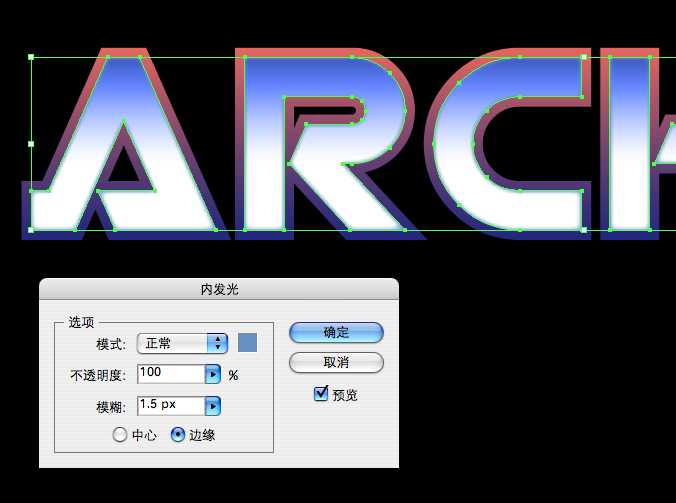Expand the 模糊 blur arrow menu
Image resolution: width=676 pixels, height=503 pixels.
click(x=212, y=405)
